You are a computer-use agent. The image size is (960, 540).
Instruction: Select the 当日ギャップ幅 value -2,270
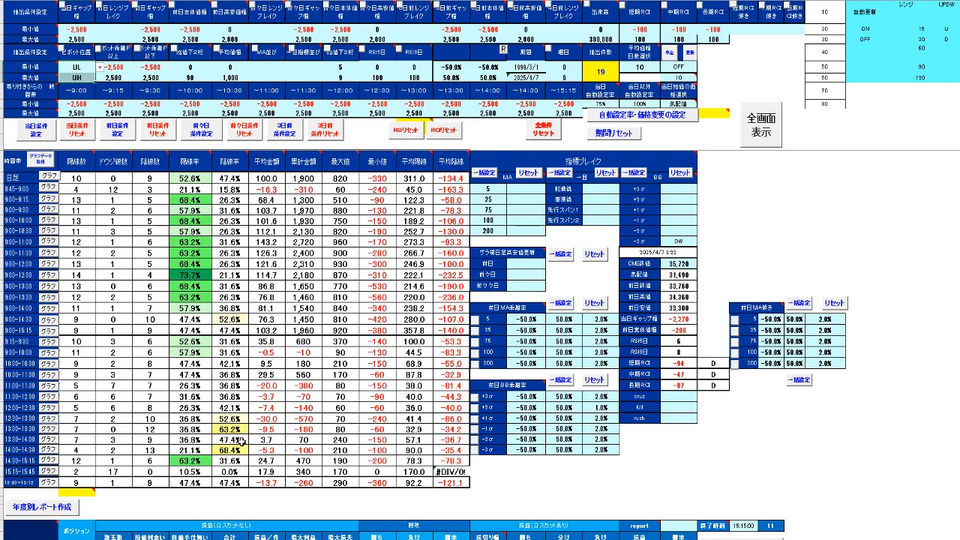678,319
